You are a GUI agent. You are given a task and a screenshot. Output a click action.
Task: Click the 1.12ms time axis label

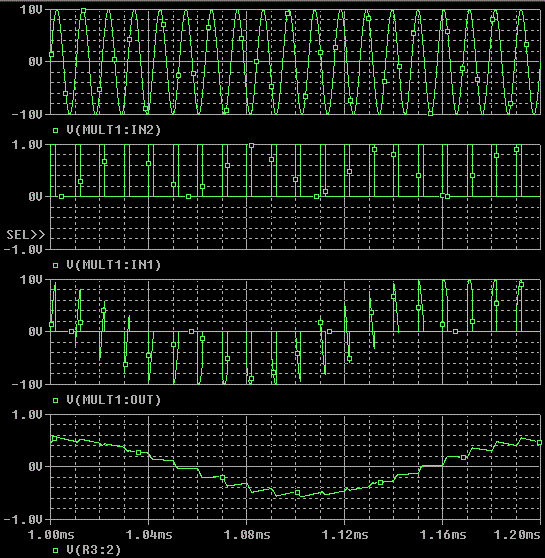pyautogui.click(x=345, y=535)
